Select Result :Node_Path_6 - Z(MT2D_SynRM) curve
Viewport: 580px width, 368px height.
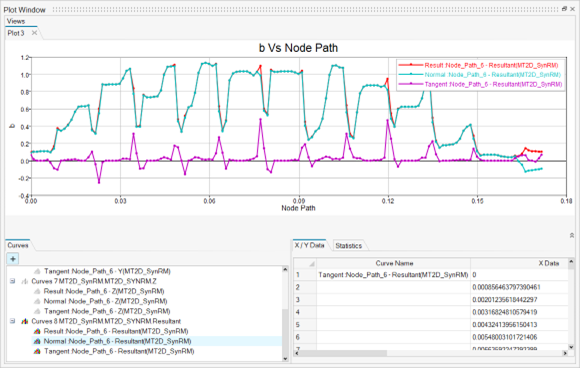[104, 291]
